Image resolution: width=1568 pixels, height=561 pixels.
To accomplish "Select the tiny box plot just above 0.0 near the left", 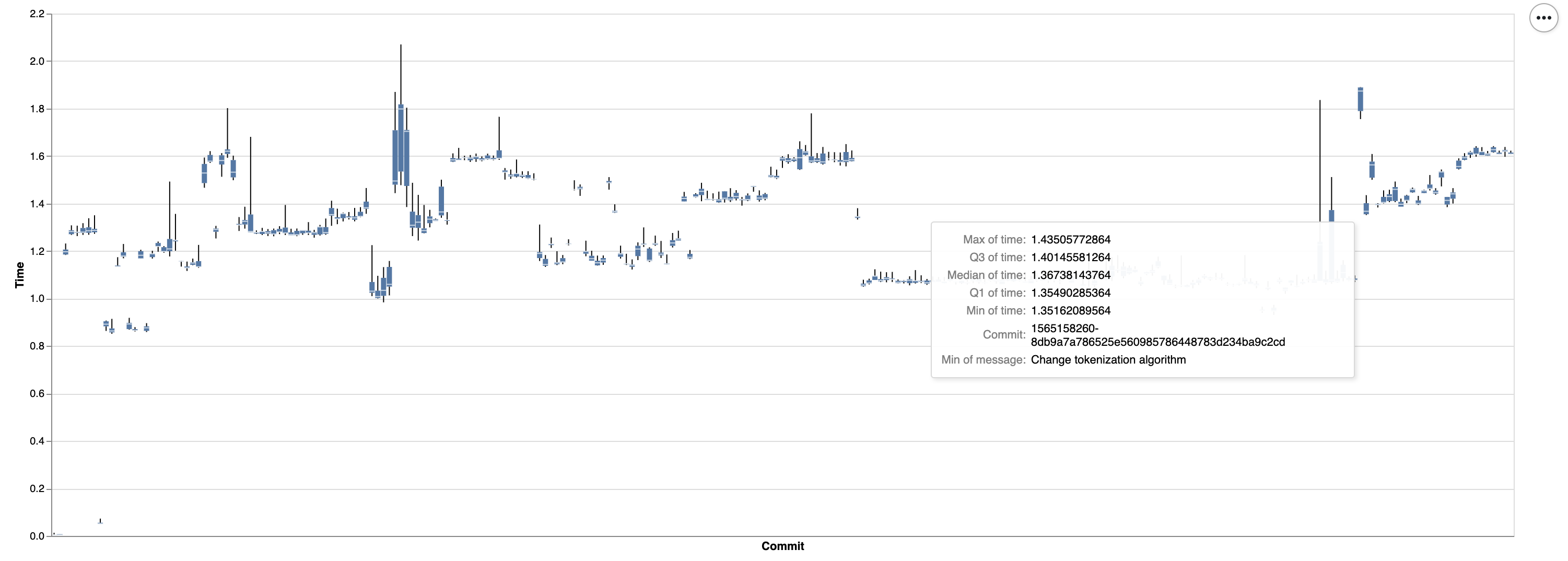I will click(x=100, y=521).
